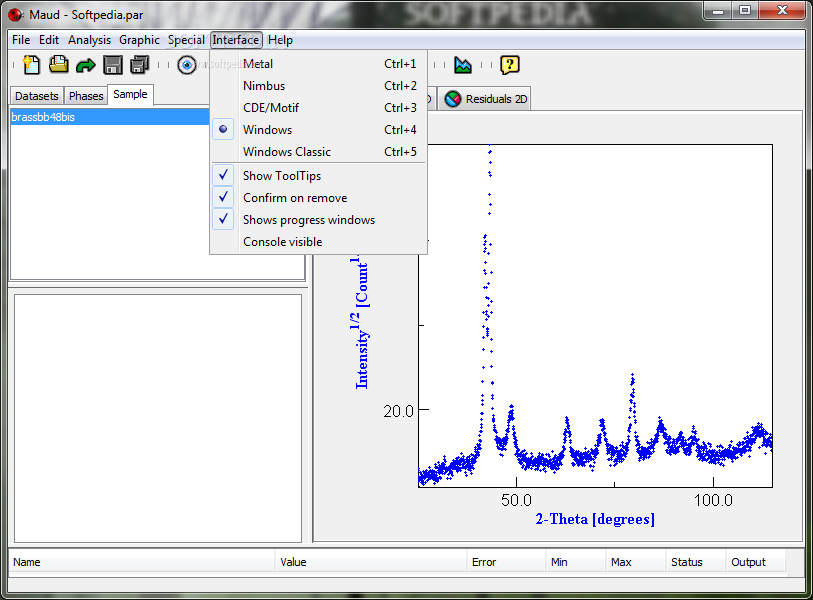Open the Analysis menu
This screenshot has height=600, width=813.
pyautogui.click(x=89, y=40)
